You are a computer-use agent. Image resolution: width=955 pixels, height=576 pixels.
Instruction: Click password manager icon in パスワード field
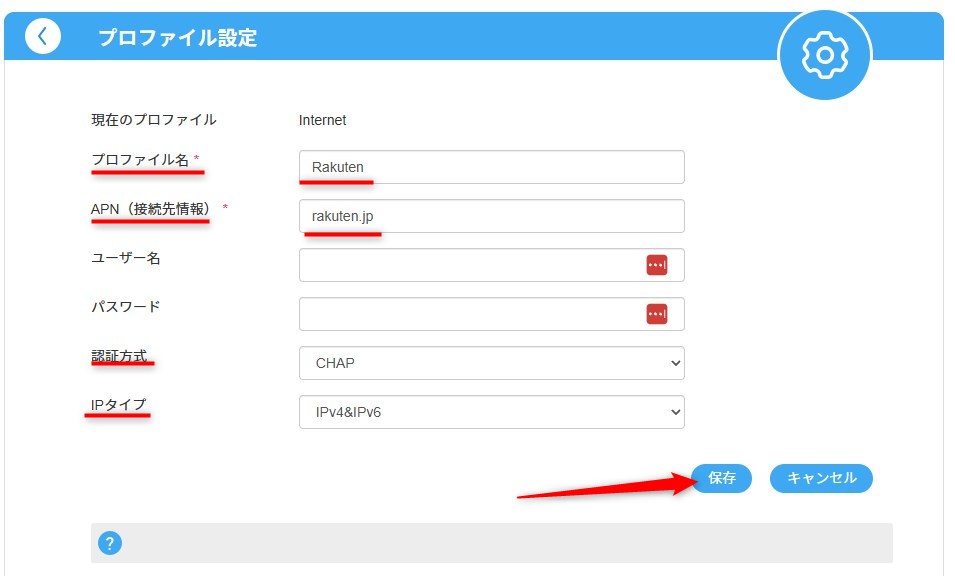(656, 314)
